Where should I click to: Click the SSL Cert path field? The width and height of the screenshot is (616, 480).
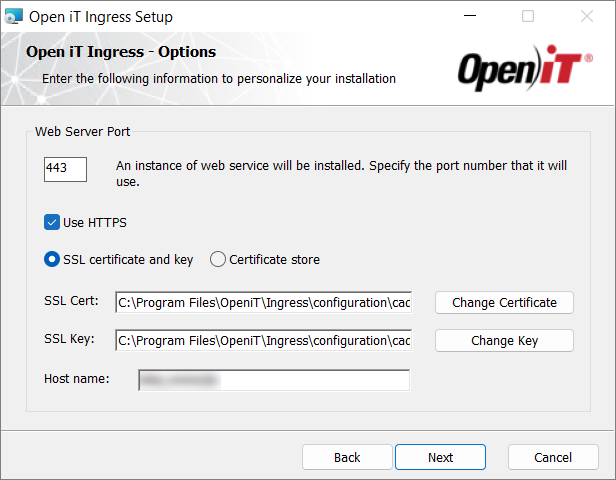click(x=264, y=302)
